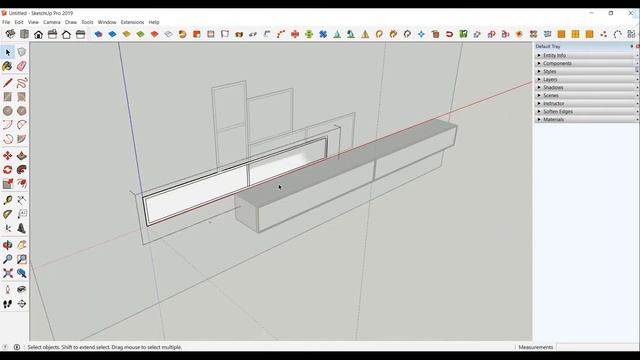Open the Extensions menu

click(x=132, y=22)
